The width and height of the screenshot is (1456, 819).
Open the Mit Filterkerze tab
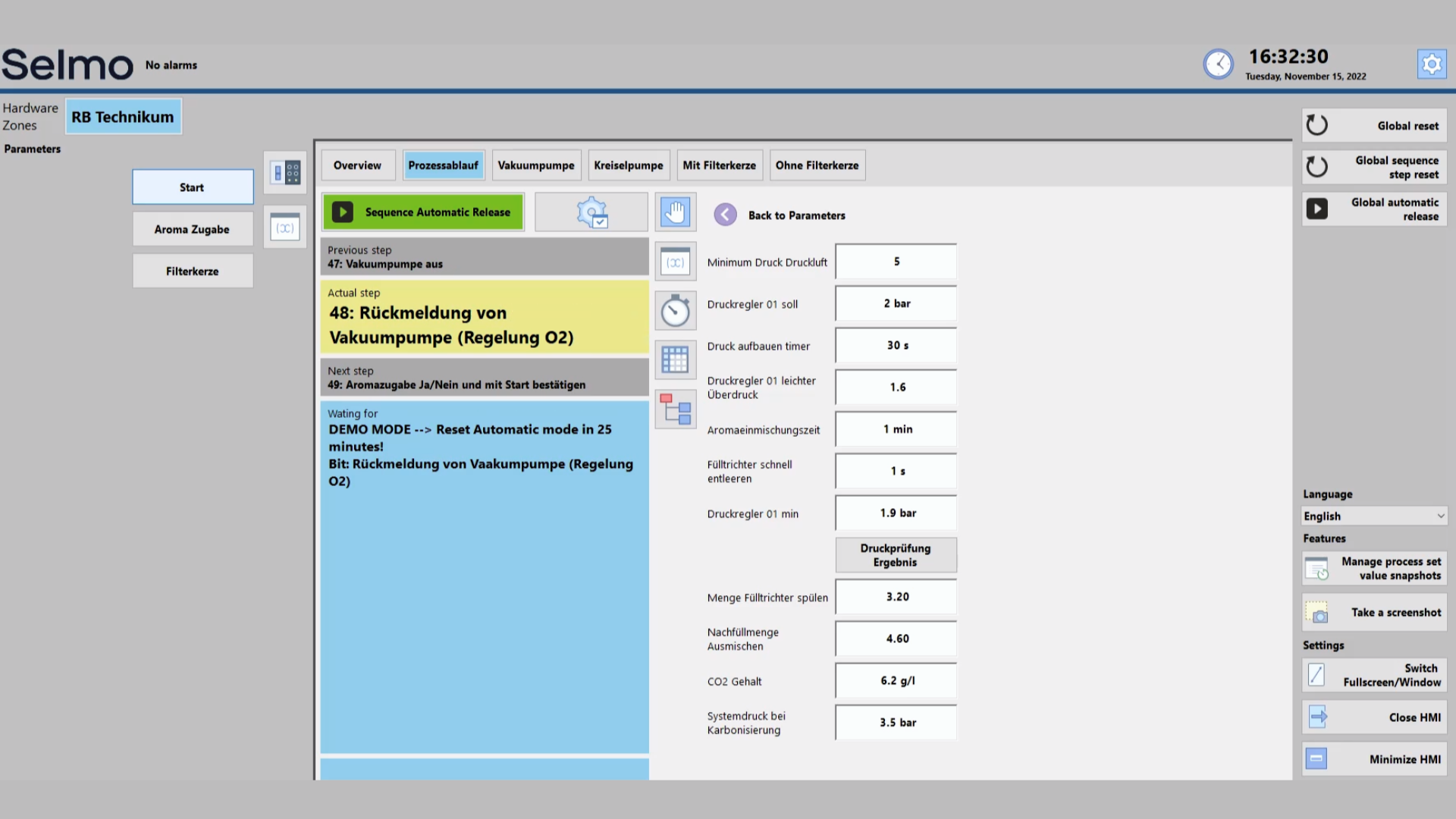click(x=719, y=165)
